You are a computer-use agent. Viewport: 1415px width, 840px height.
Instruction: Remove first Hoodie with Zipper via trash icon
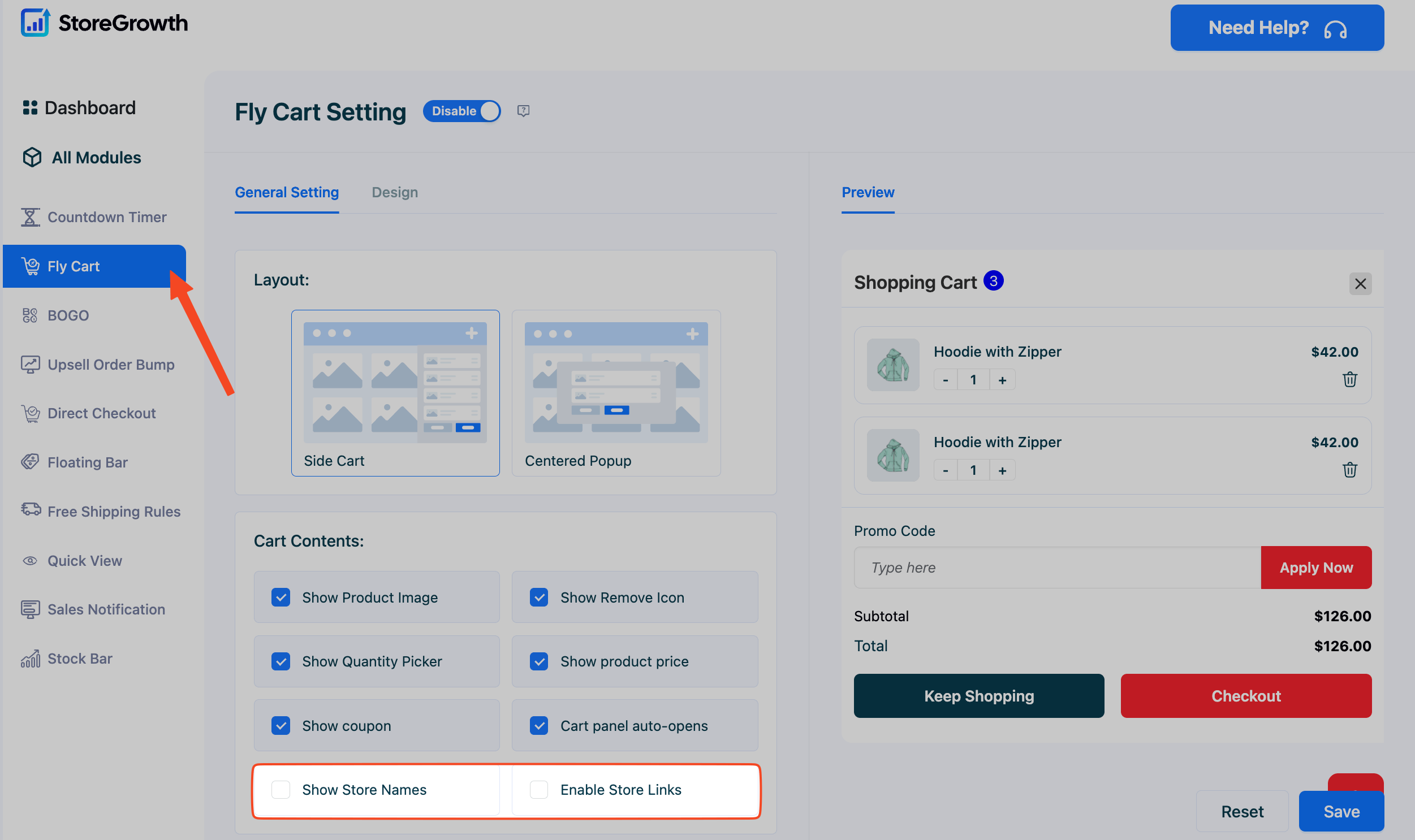[1350, 379]
